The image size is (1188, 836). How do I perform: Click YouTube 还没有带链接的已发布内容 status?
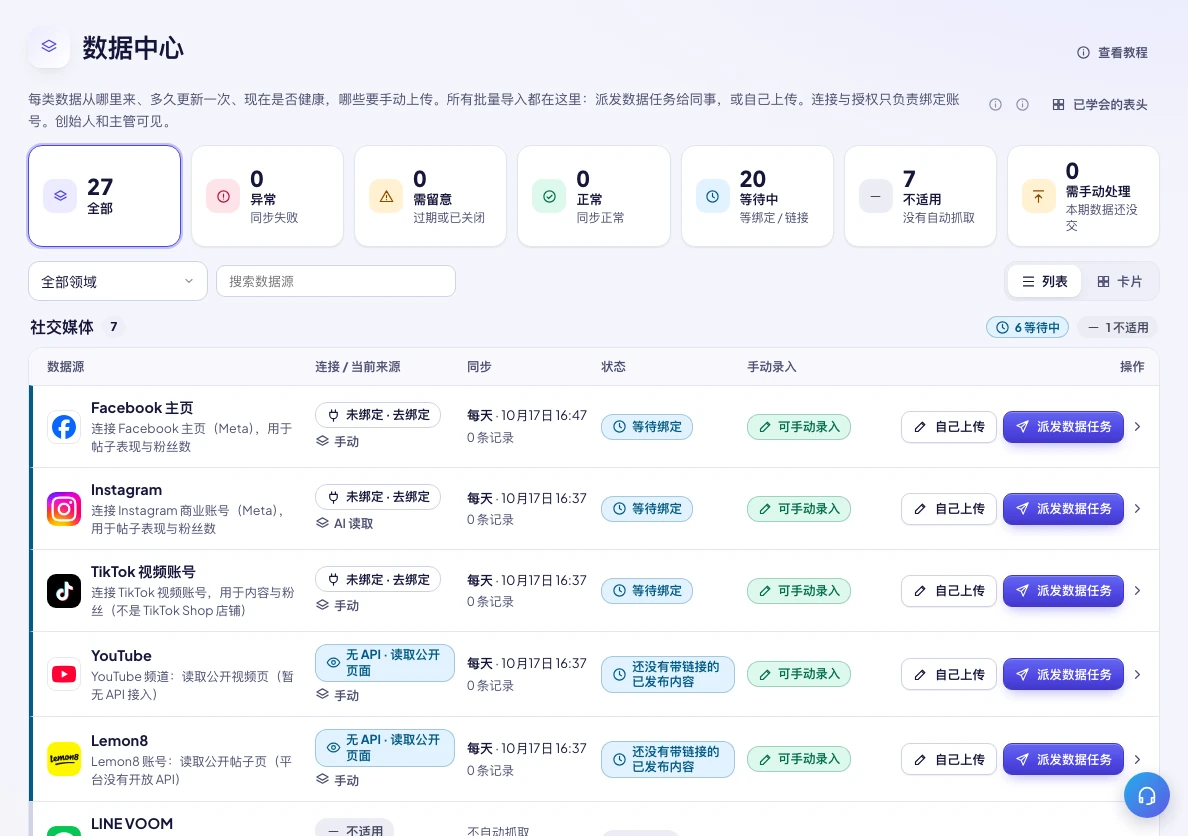pyautogui.click(x=667, y=674)
